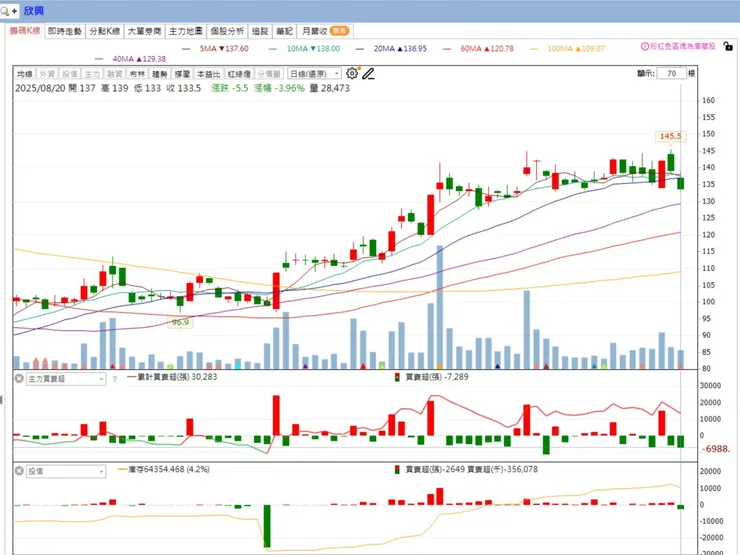The width and height of the screenshot is (740, 555).
Task: Click the 96.9 low price label
Action: click(180, 322)
